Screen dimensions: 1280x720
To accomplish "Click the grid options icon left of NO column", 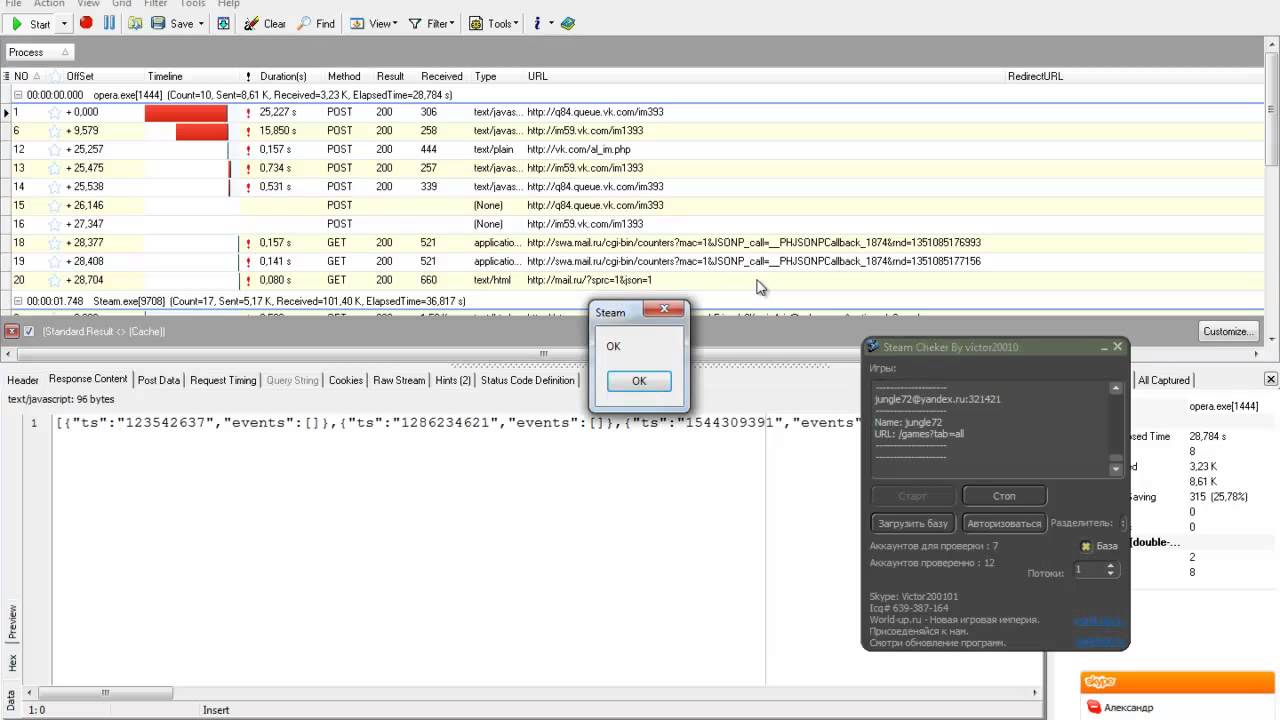I will click(7, 76).
